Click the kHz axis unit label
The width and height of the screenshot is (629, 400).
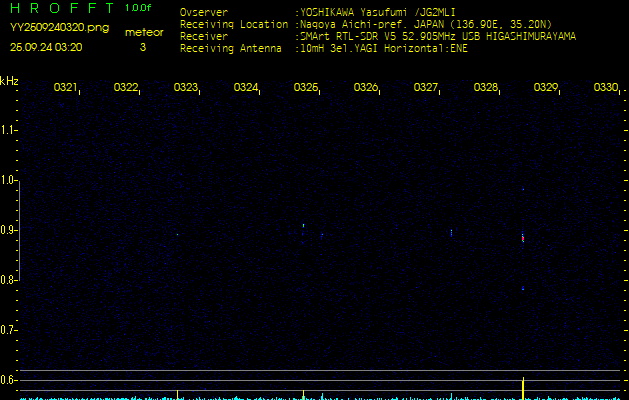pos(9,81)
